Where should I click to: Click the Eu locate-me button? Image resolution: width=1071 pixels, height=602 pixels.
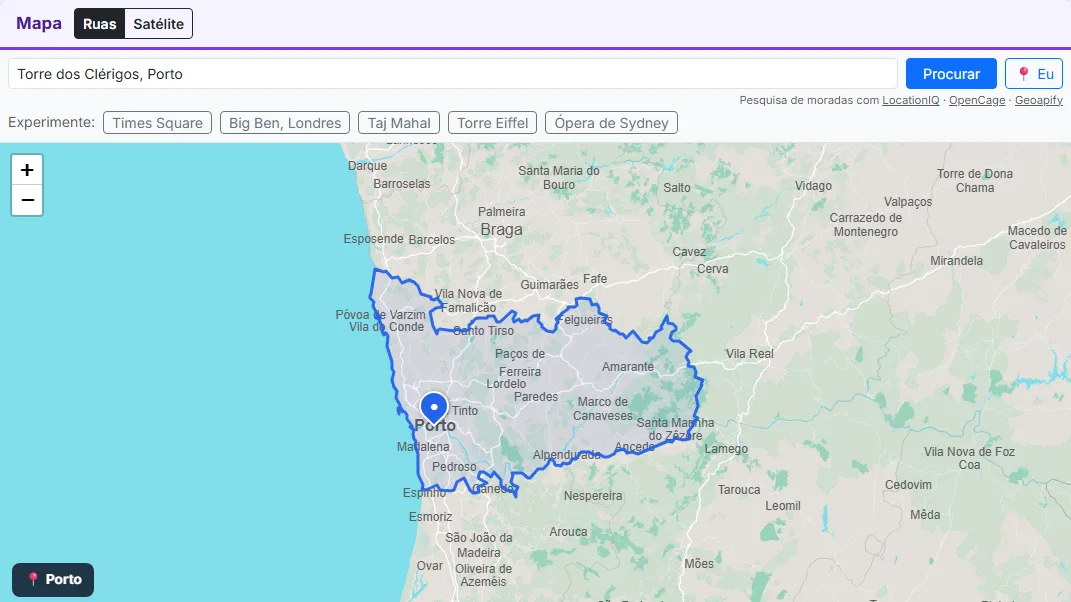pyautogui.click(x=1034, y=74)
